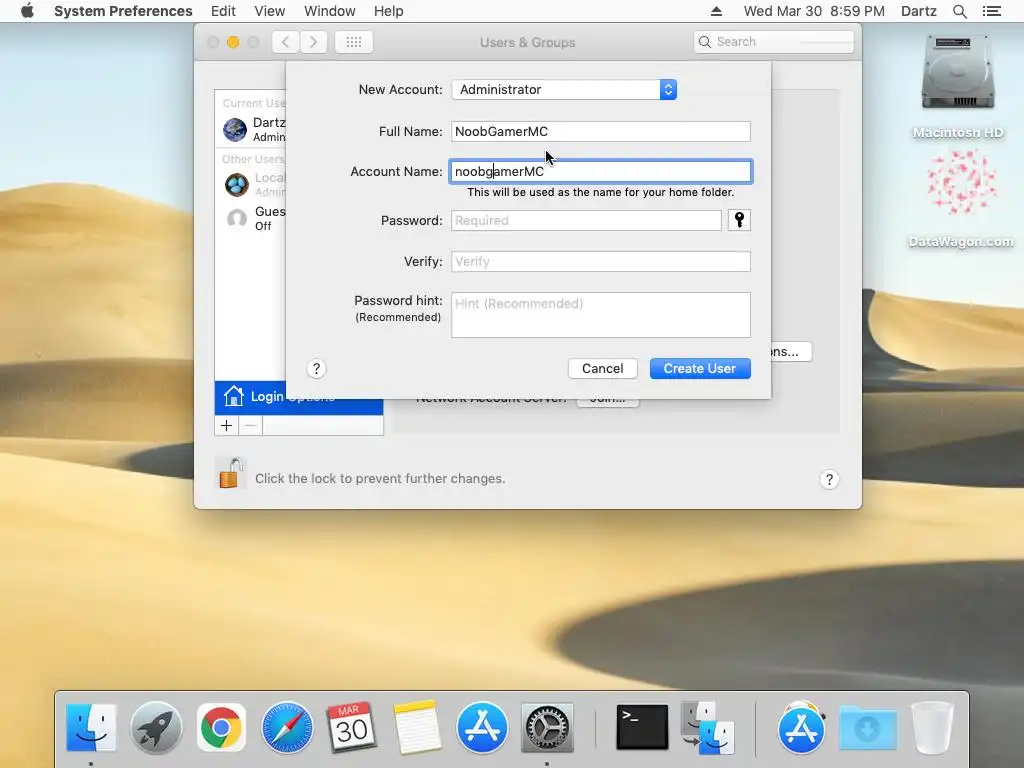The width and height of the screenshot is (1024, 768).
Task: Click the date and time in menu bar
Action: [814, 11]
